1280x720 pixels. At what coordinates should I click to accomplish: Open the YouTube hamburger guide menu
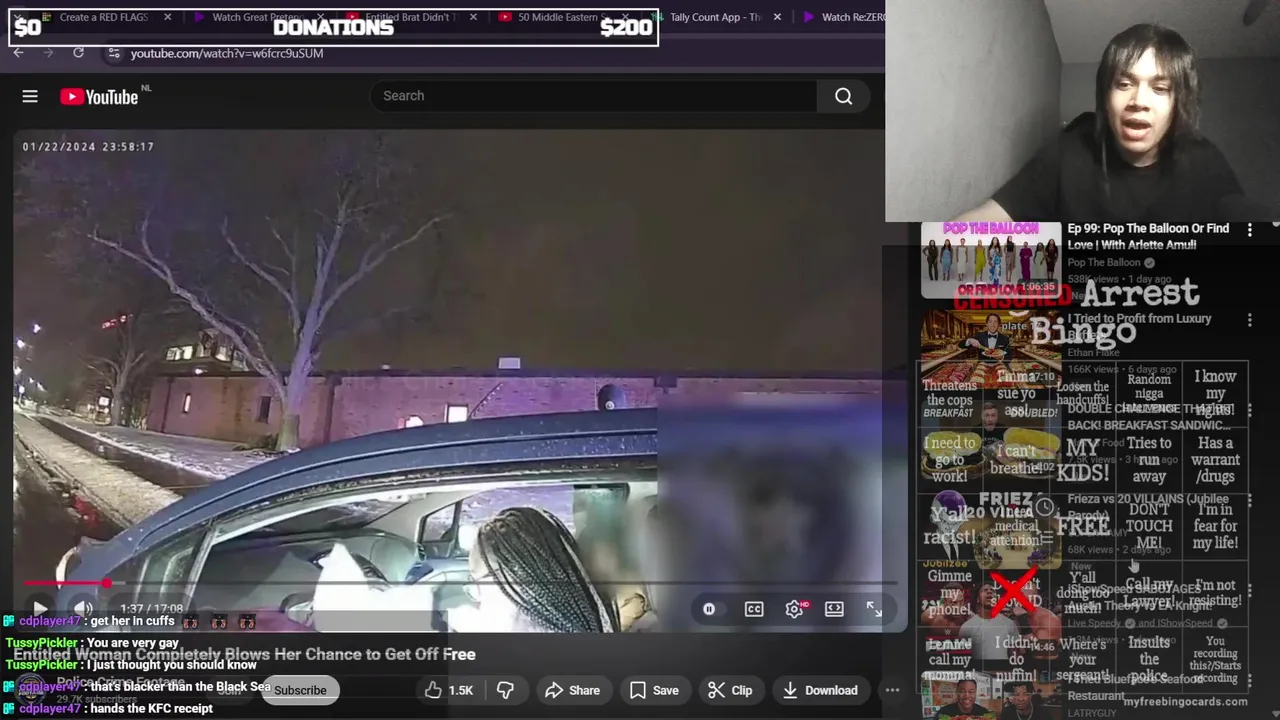point(30,96)
